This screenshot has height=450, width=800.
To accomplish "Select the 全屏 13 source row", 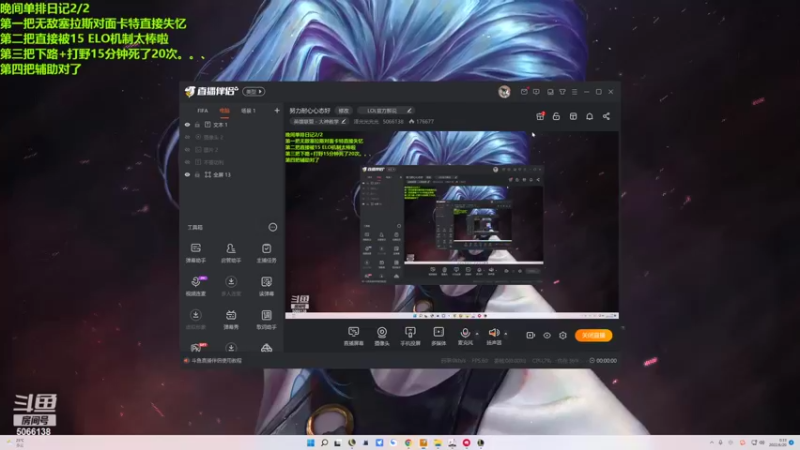I will coord(231,174).
